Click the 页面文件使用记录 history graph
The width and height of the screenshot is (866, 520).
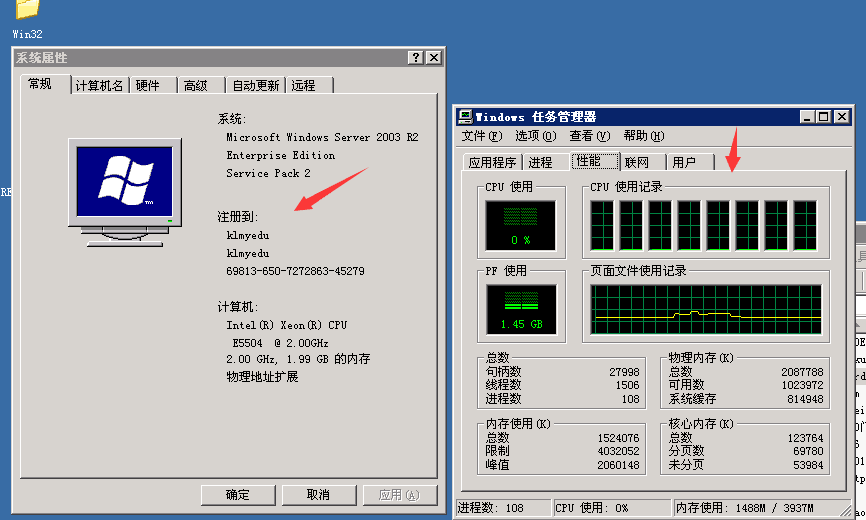click(x=706, y=308)
